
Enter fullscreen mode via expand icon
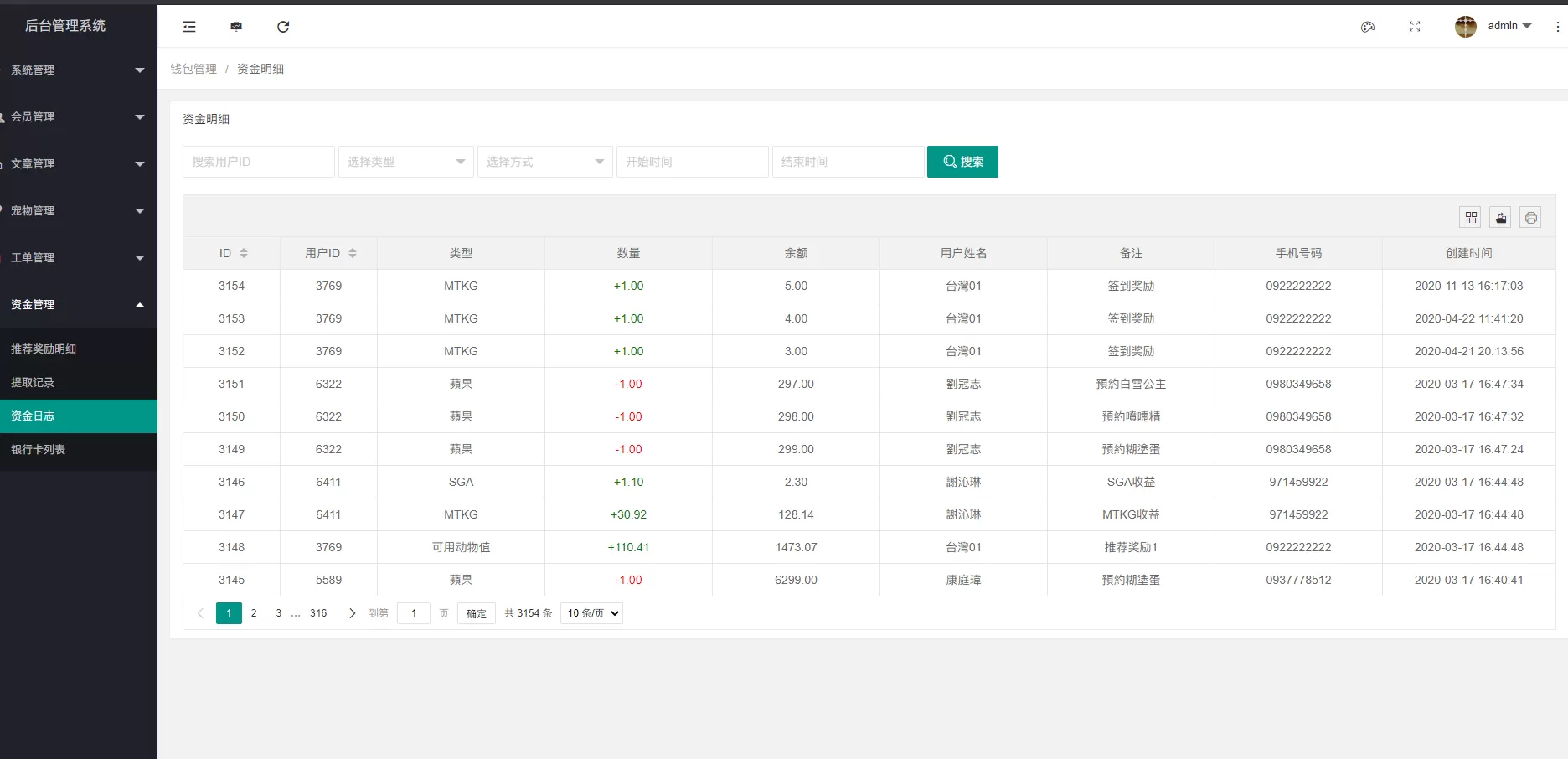[1414, 26]
